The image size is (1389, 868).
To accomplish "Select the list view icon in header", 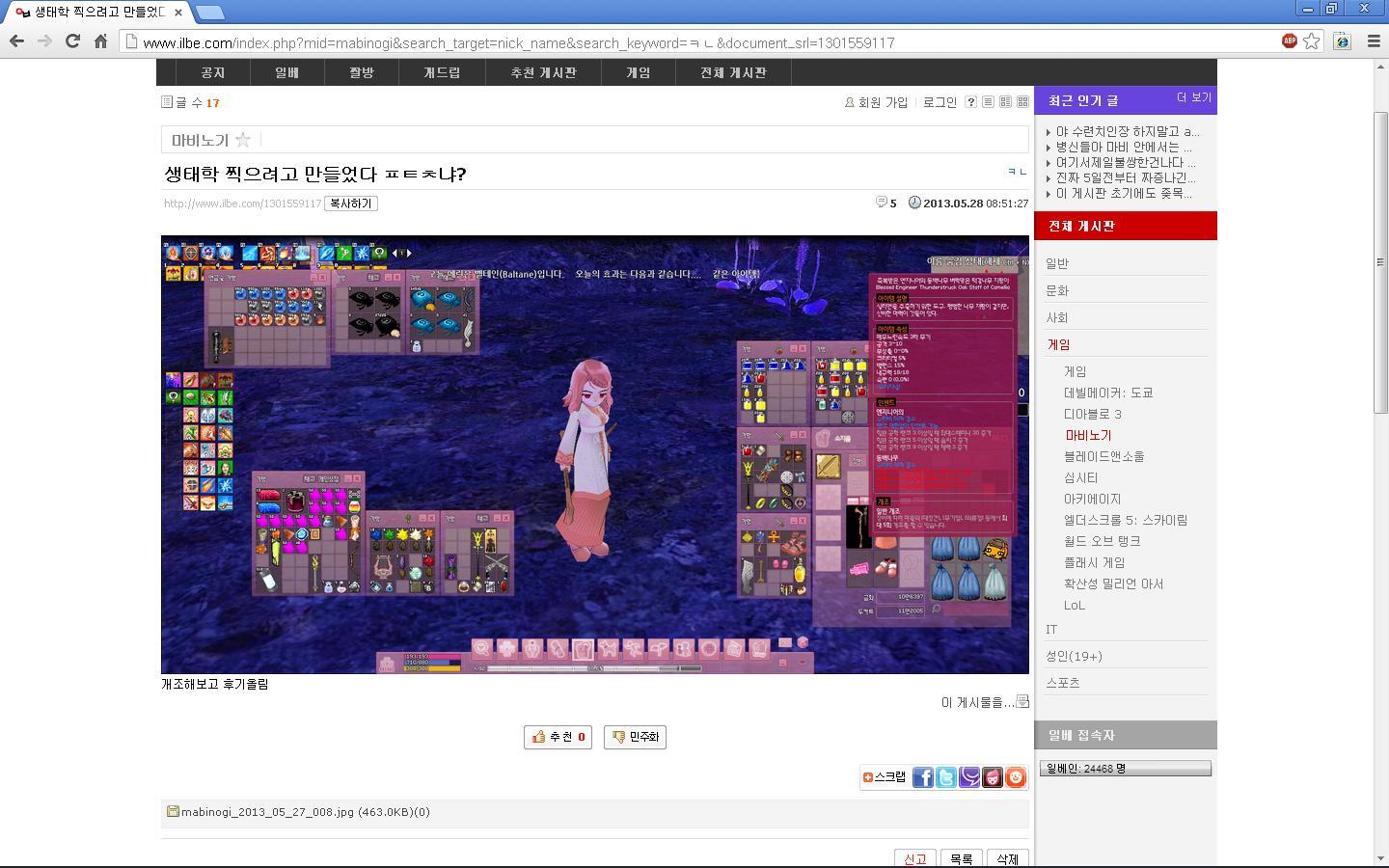I will click(x=988, y=101).
